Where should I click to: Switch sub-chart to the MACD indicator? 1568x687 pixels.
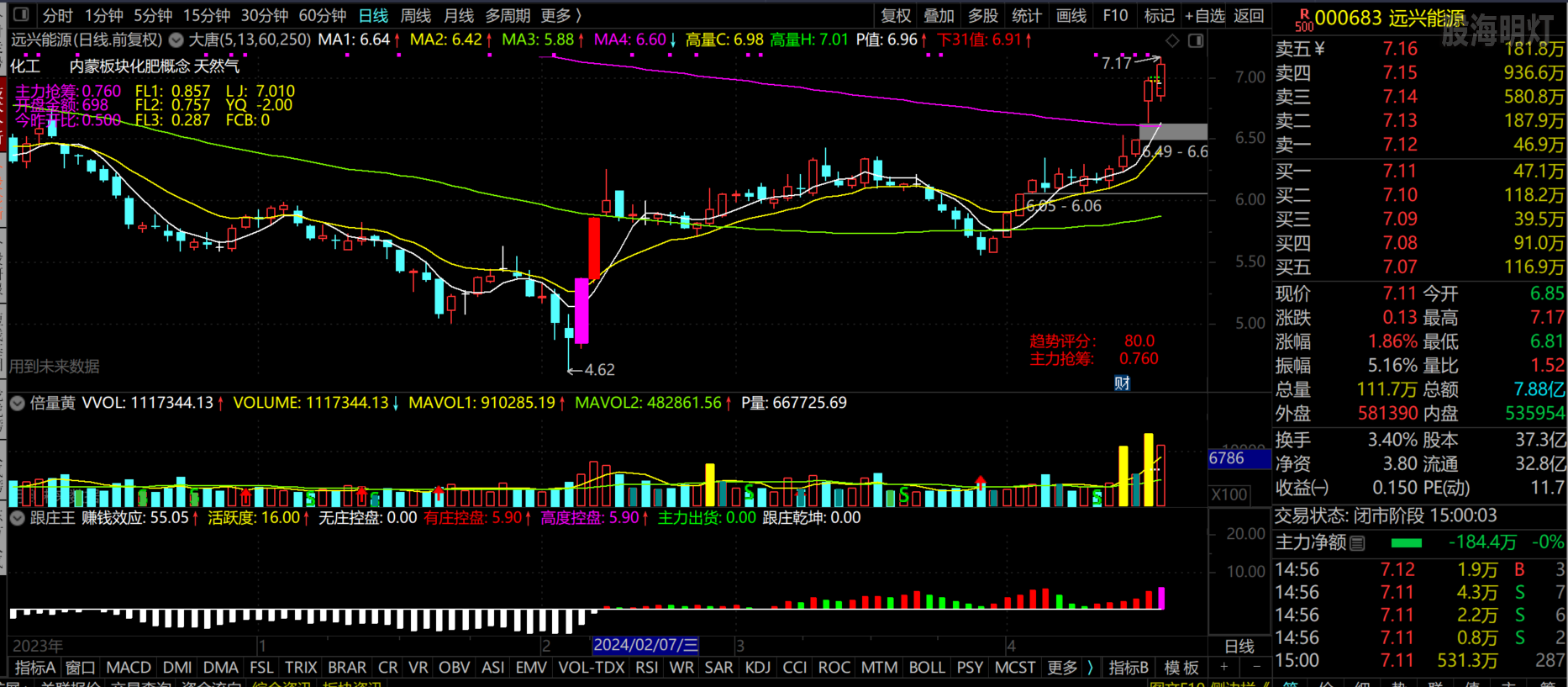coord(129,668)
